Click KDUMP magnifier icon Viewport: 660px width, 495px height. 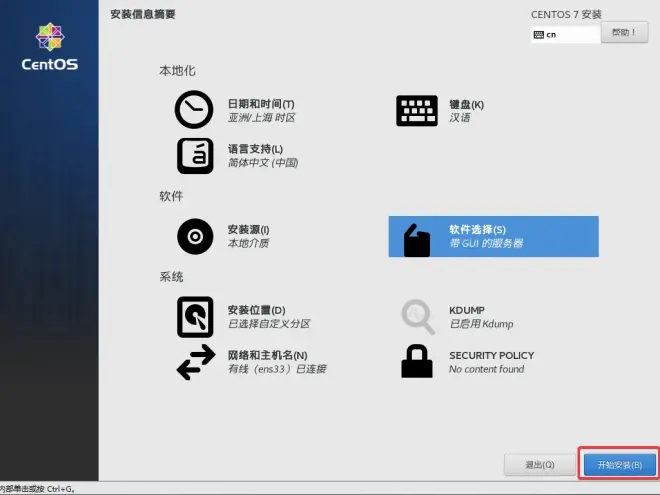tap(418, 317)
